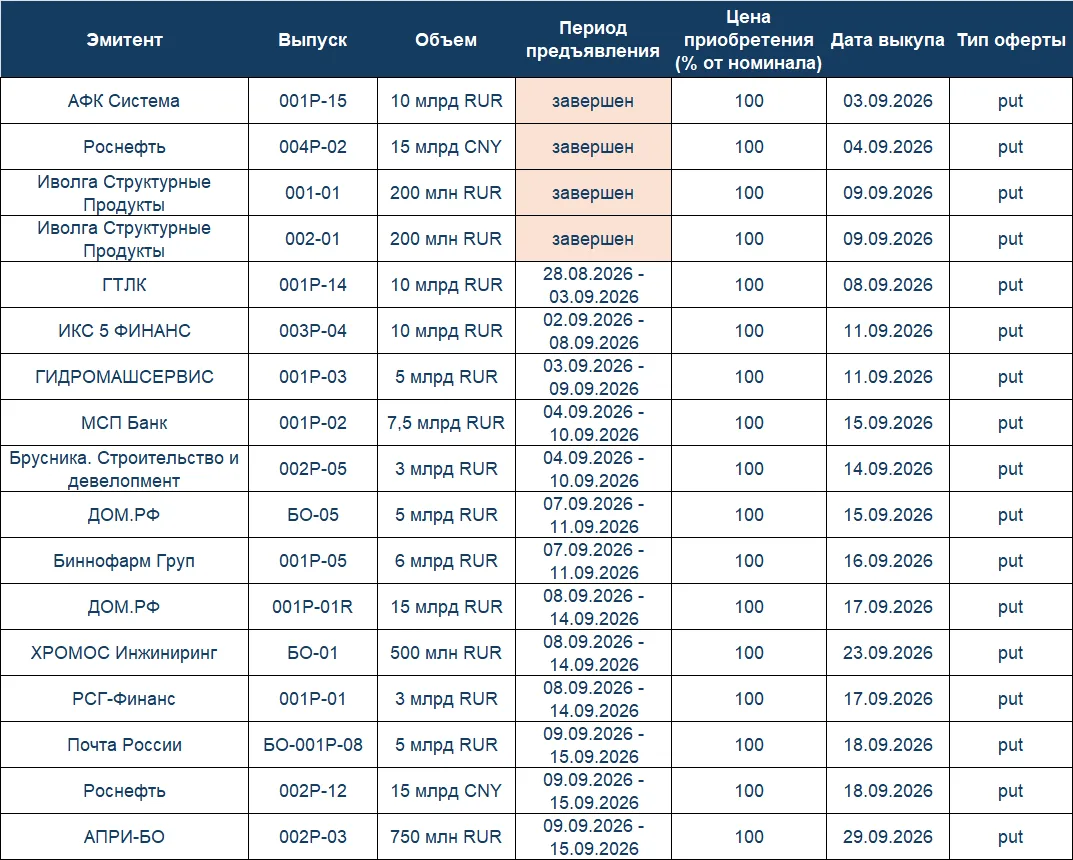Click the Выпуск column header
1073x860 pixels.
click(x=313, y=40)
